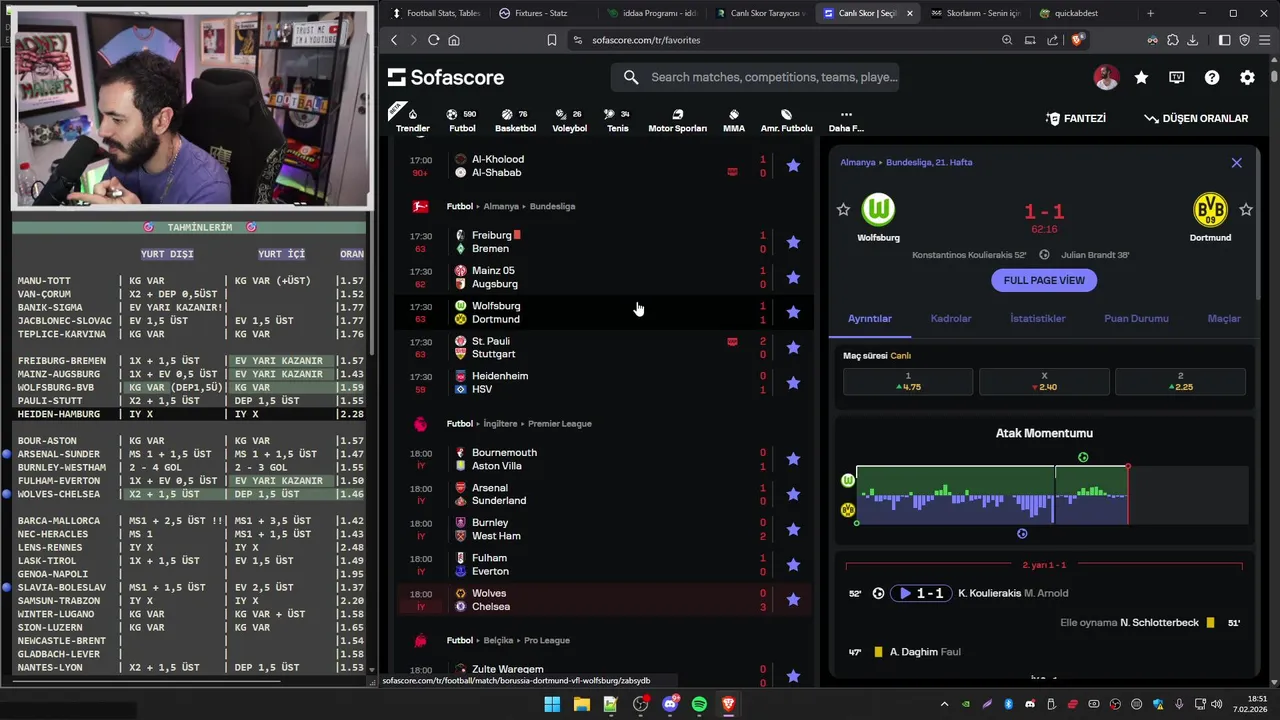Toggle favorite star for Wolfsburg-Dortmund row
1280x720 pixels.
793,312
